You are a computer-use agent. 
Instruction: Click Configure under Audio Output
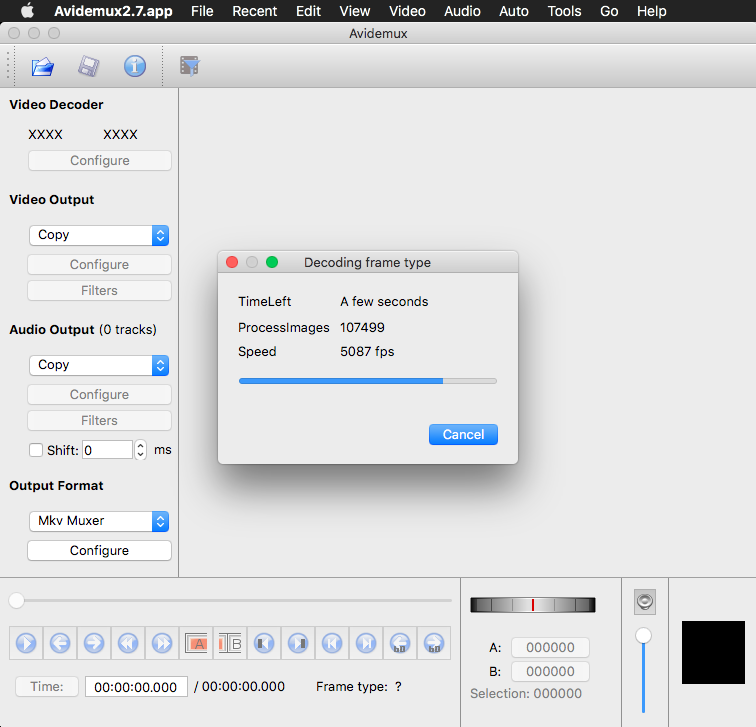point(99,395)
